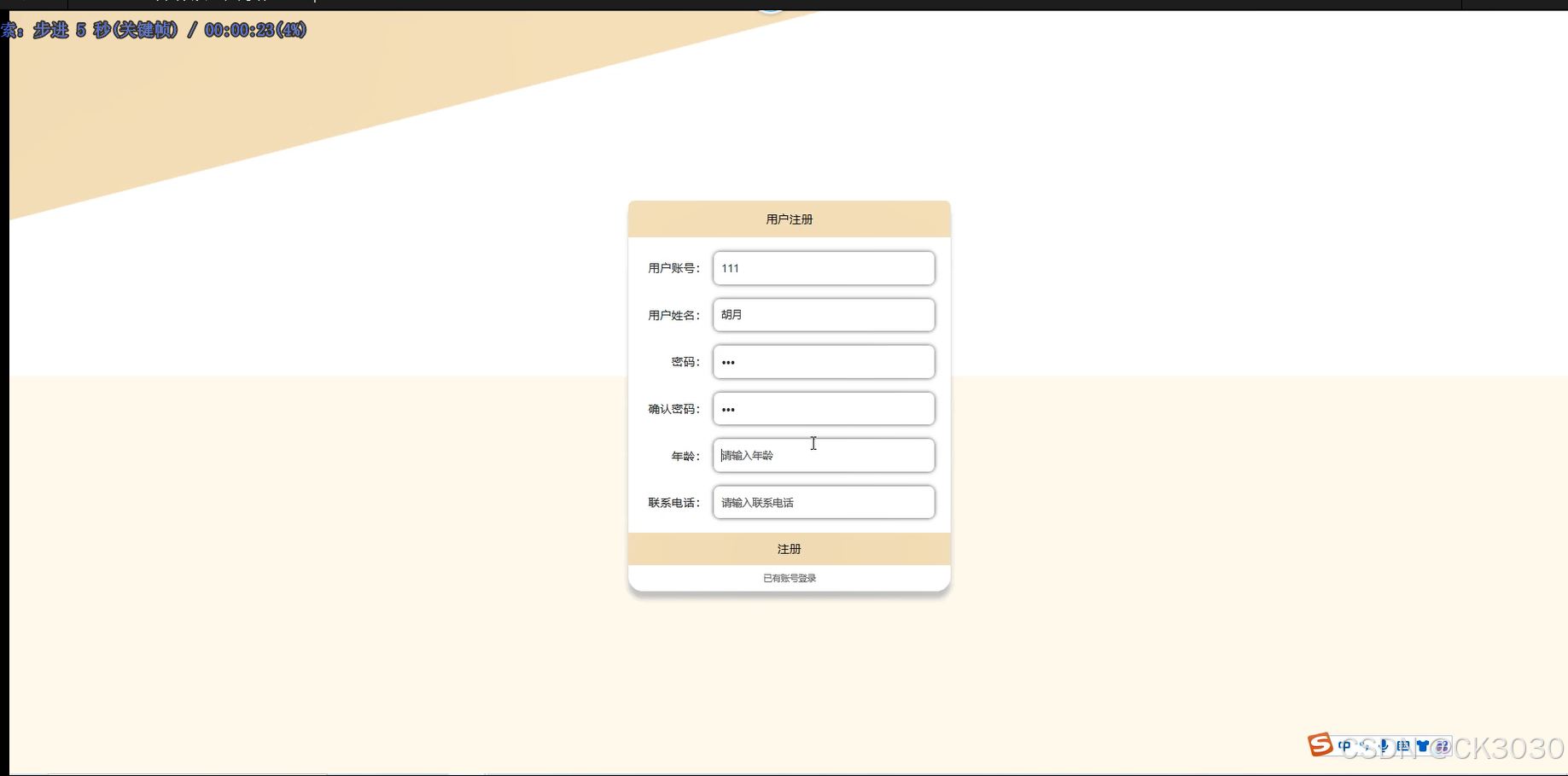Image resolution: width=1568 pixels, height=776 pixels.
Task: Click the 联系电话 phone input field
Action: [x=822, y=502]
